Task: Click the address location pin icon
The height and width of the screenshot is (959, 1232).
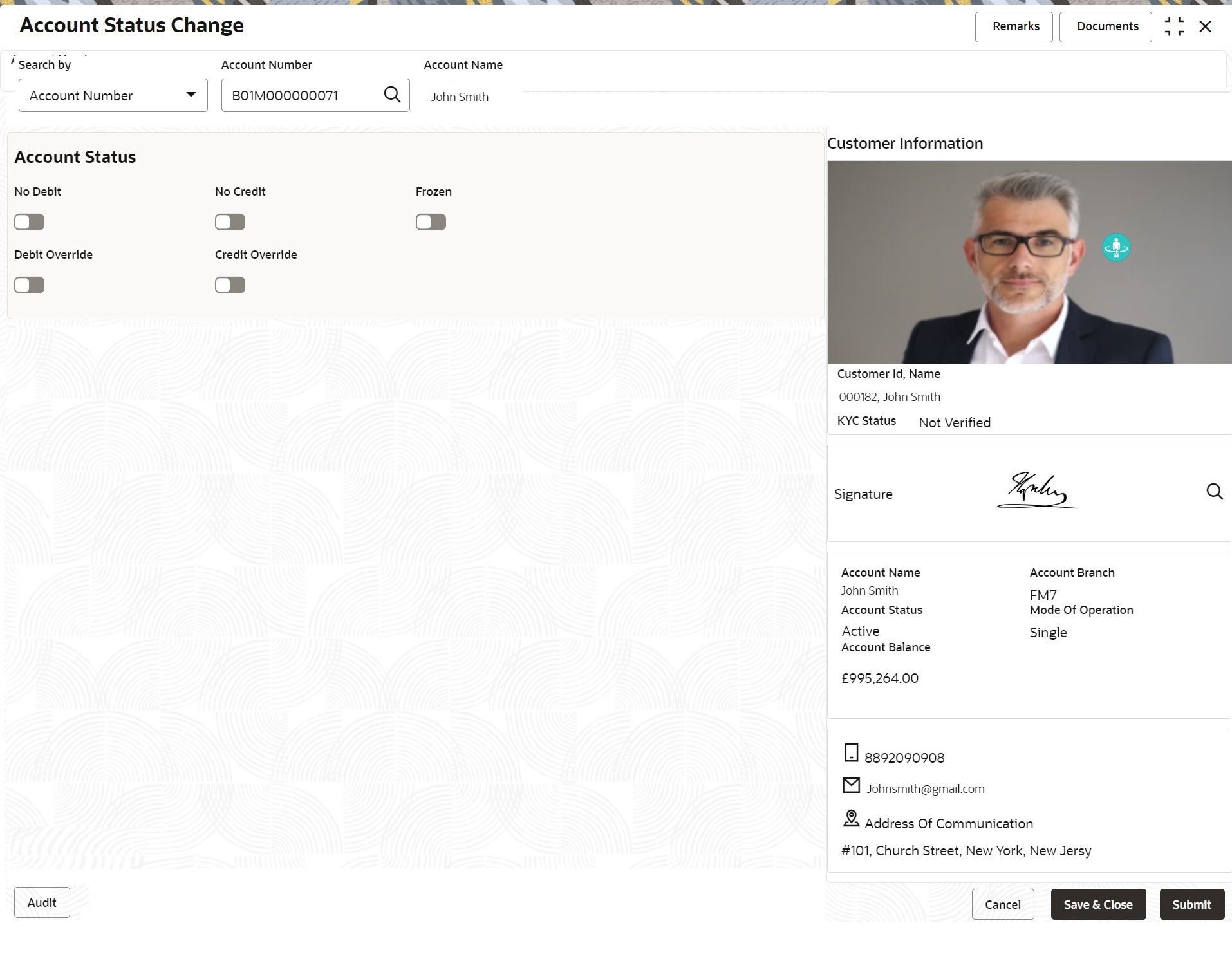Action: [851, 819]
